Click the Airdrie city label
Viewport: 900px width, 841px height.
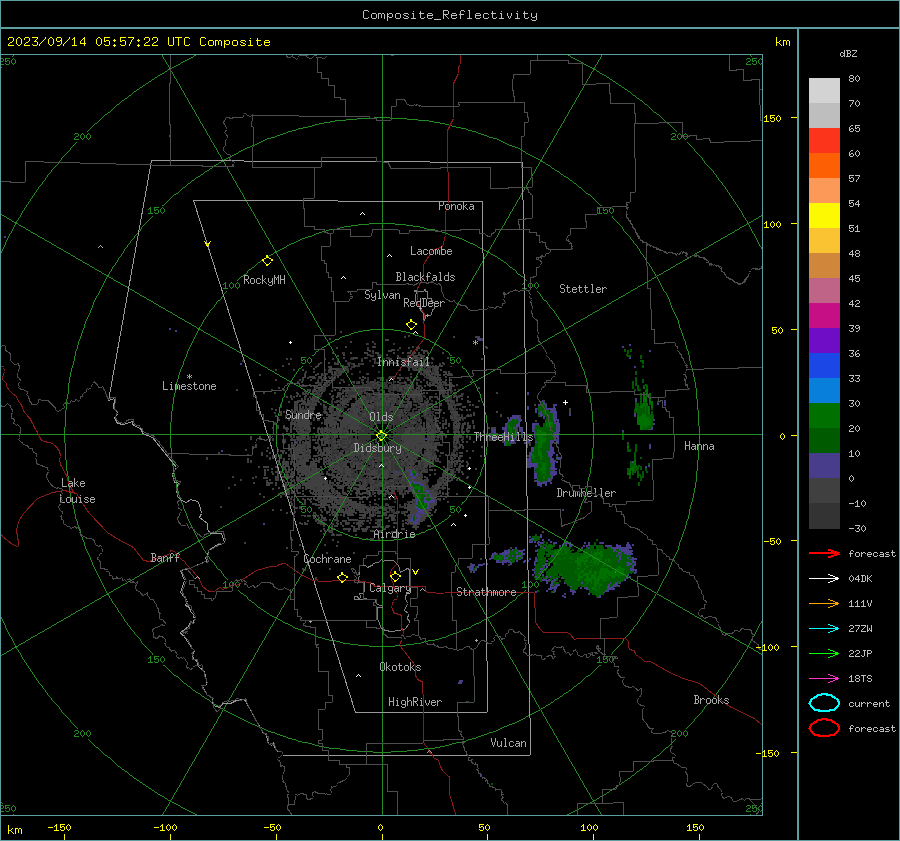click(394, 534)
